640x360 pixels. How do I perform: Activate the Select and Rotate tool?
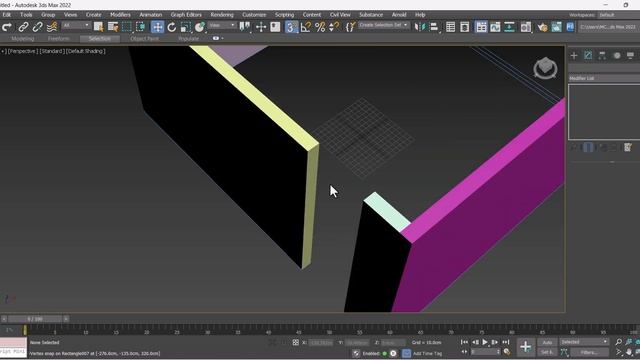coord(171,27)
